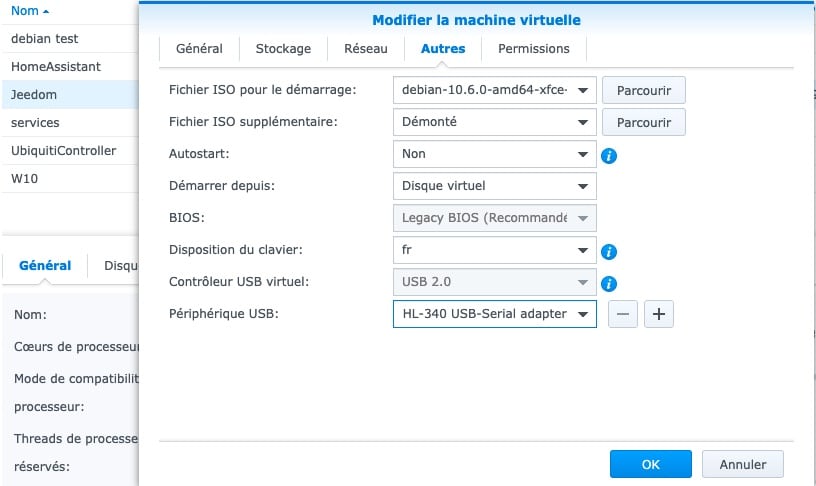Click the virtual USB controller info icon
816x486 pixels.
tap(608, 284)
